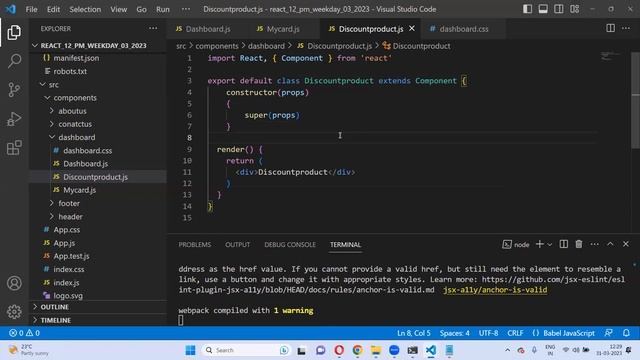
Task: Open the Edit menu
Action: (x=53, y=9)
